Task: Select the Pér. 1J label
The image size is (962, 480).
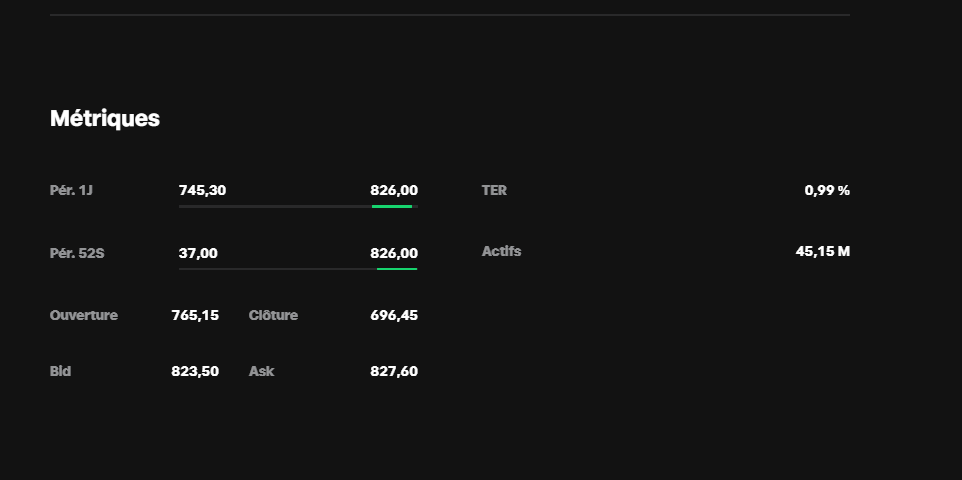Action: (x=71, y=190)
